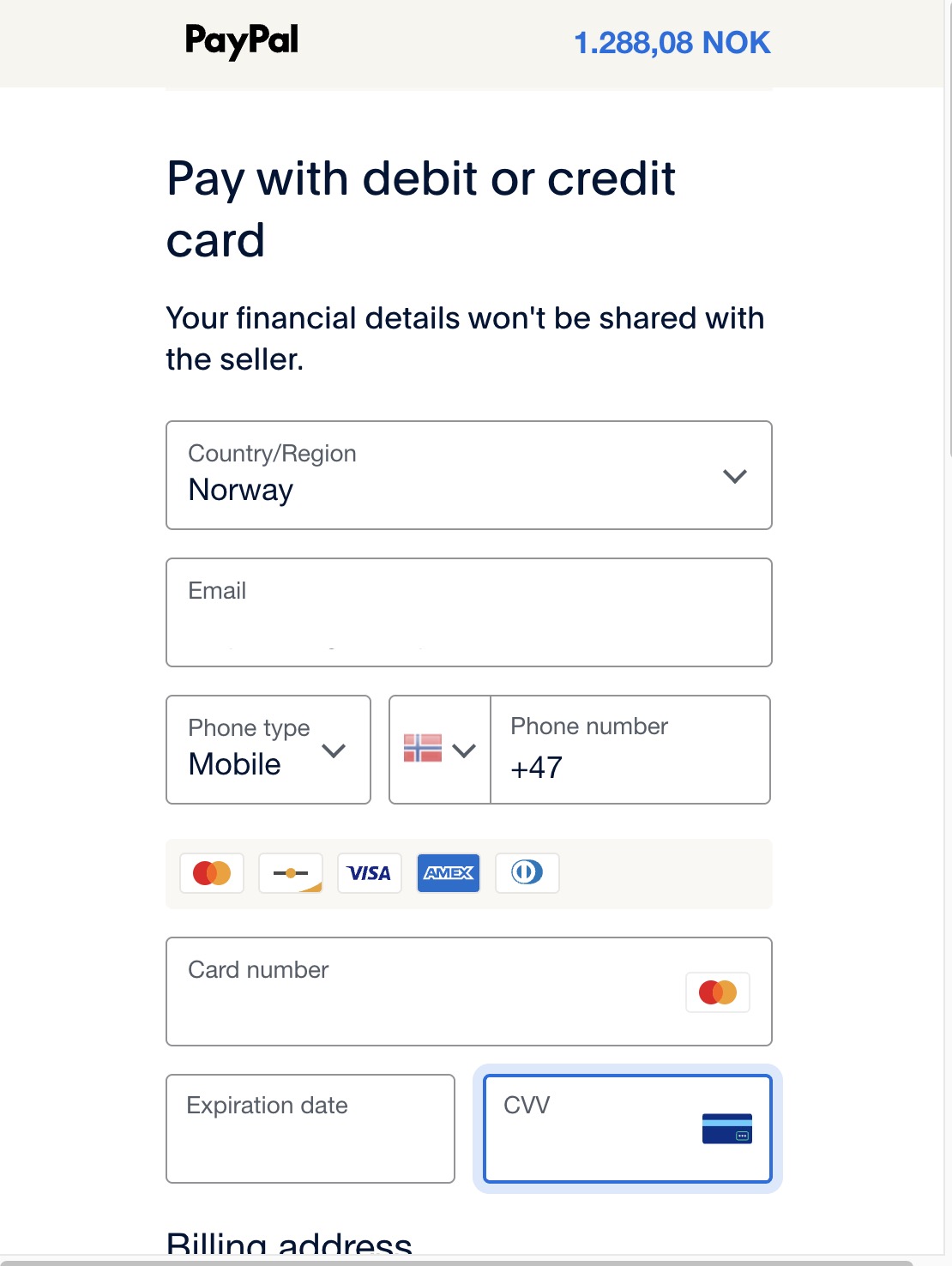Expand the Country/Region dropdown showing Norway
952x1266 pixels.
pyautogui.click(x=468, y=475)
